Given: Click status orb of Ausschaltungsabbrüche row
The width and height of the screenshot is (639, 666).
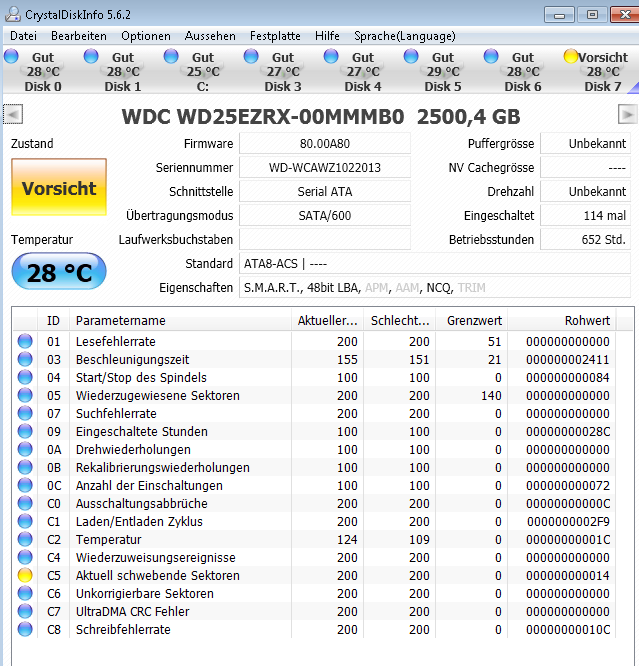Looking at the screenshot, I should tap(25, 503).
